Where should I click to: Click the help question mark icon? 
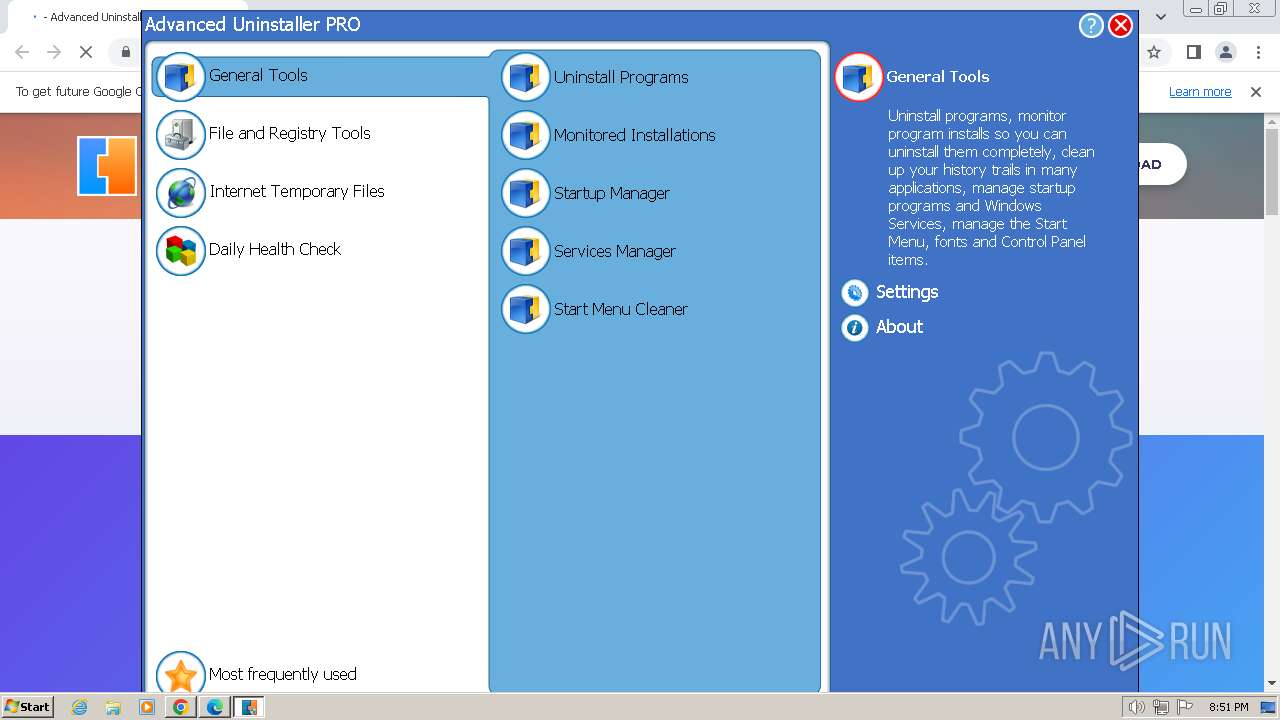(x=1091, y=25)
